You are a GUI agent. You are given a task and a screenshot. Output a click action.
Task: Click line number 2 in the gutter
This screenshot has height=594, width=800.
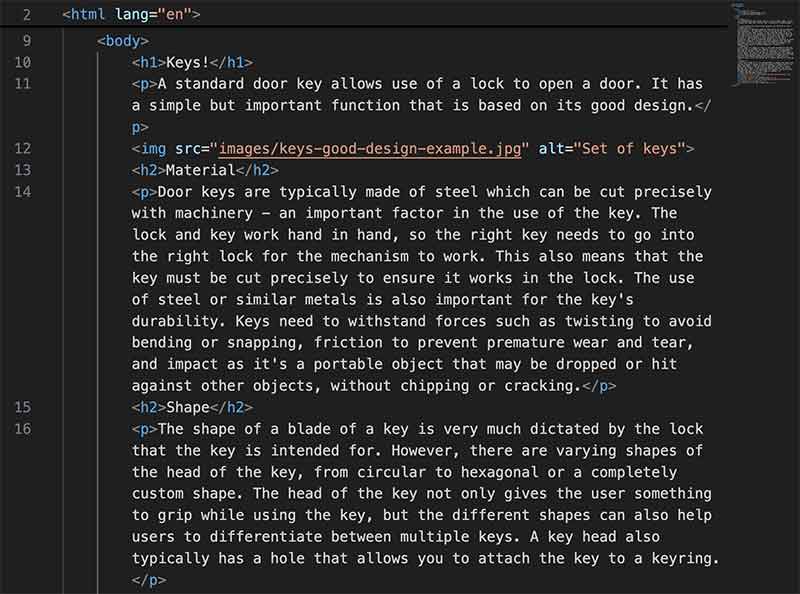(26, 15)
